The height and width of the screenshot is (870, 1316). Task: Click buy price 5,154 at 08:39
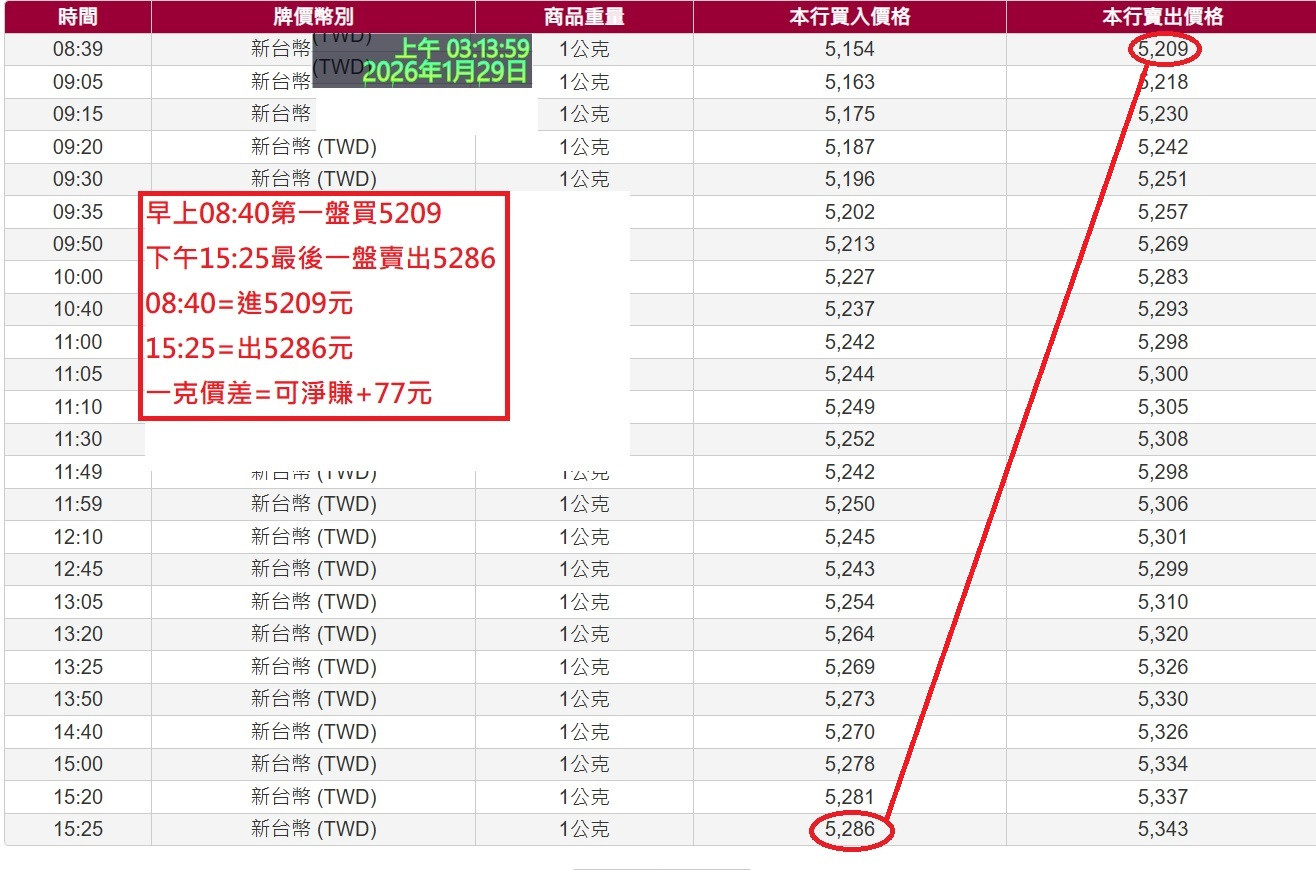(x=850, y=49)
